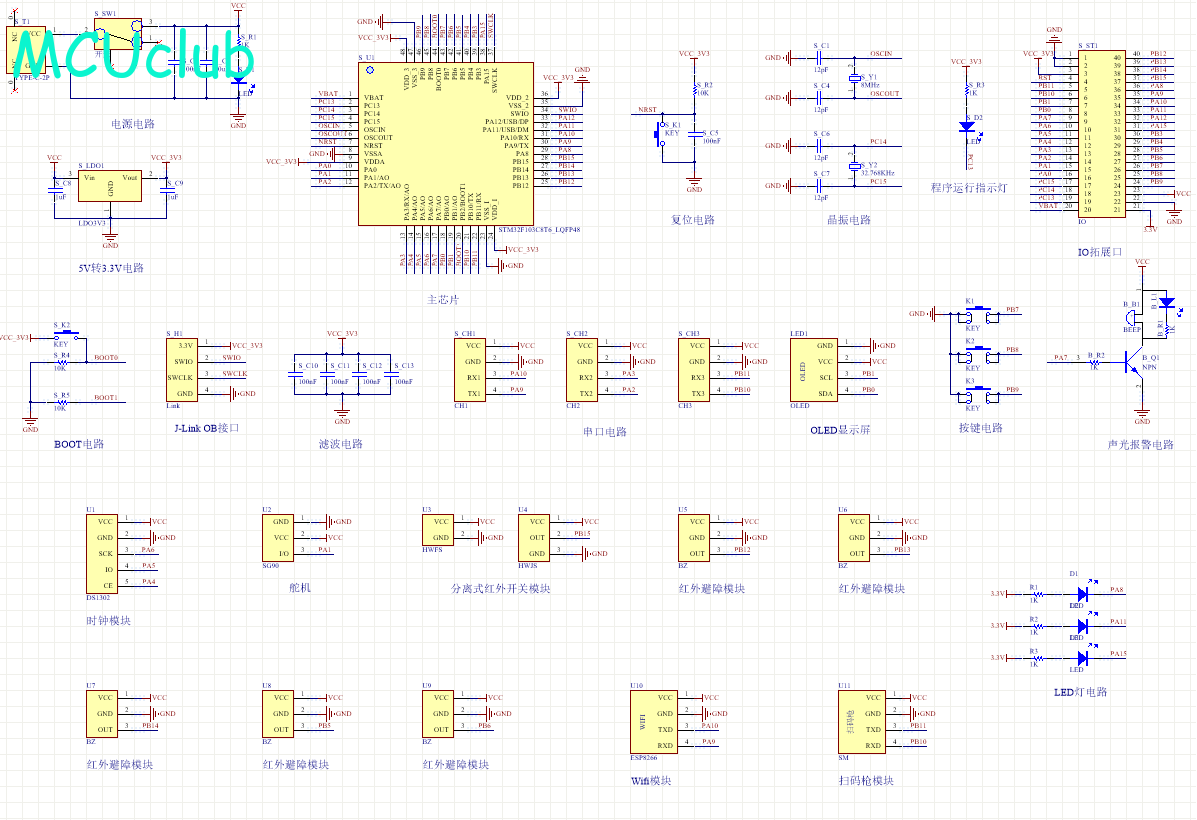Select the S_CH2 serial connector block

point(582,370)
